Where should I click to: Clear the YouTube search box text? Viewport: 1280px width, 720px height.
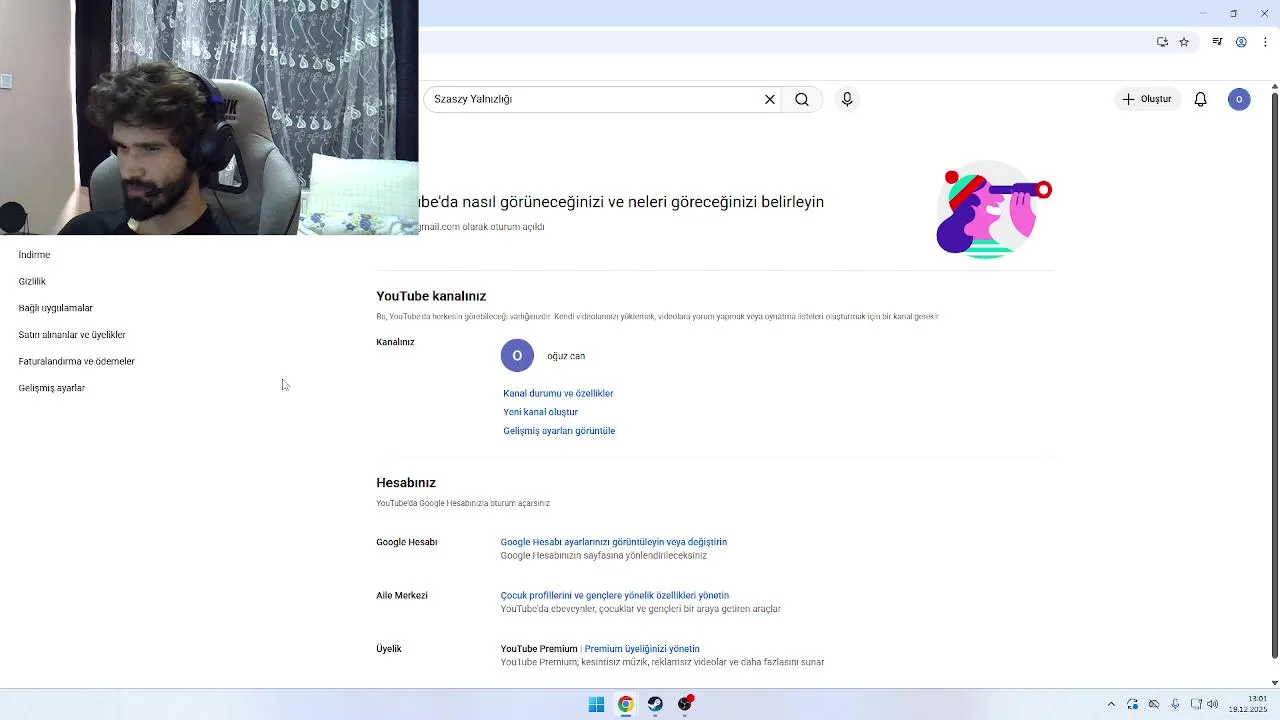pyautogui.click(x=770, y=99)
